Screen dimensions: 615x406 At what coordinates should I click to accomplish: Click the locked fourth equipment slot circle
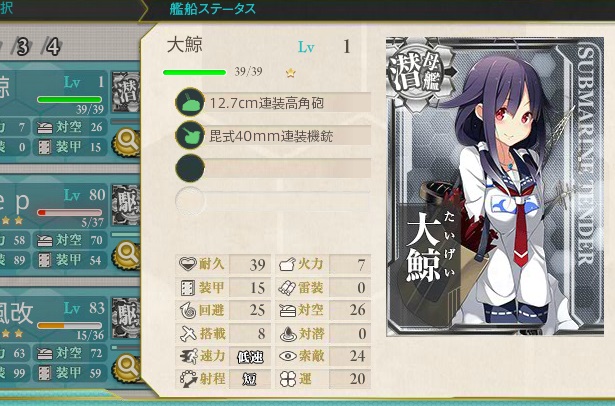(x=190, y=201)
